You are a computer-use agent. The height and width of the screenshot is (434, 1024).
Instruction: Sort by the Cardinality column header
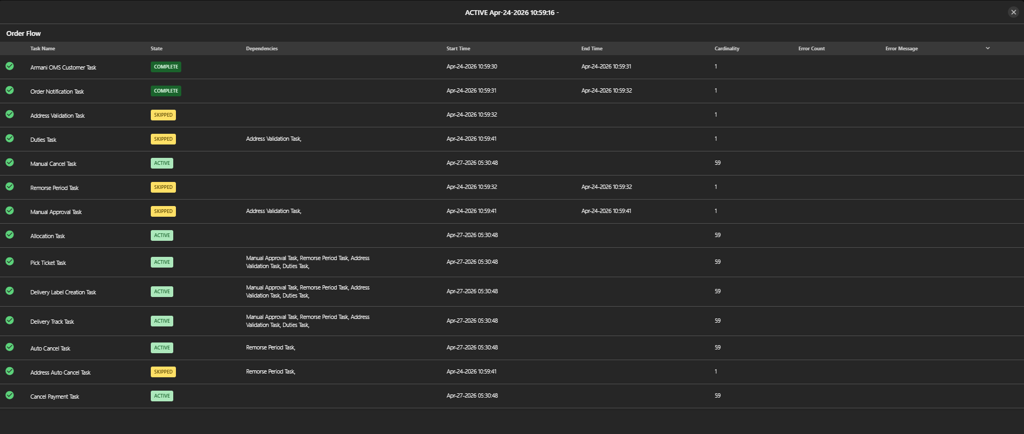click(x=727, y=49)
